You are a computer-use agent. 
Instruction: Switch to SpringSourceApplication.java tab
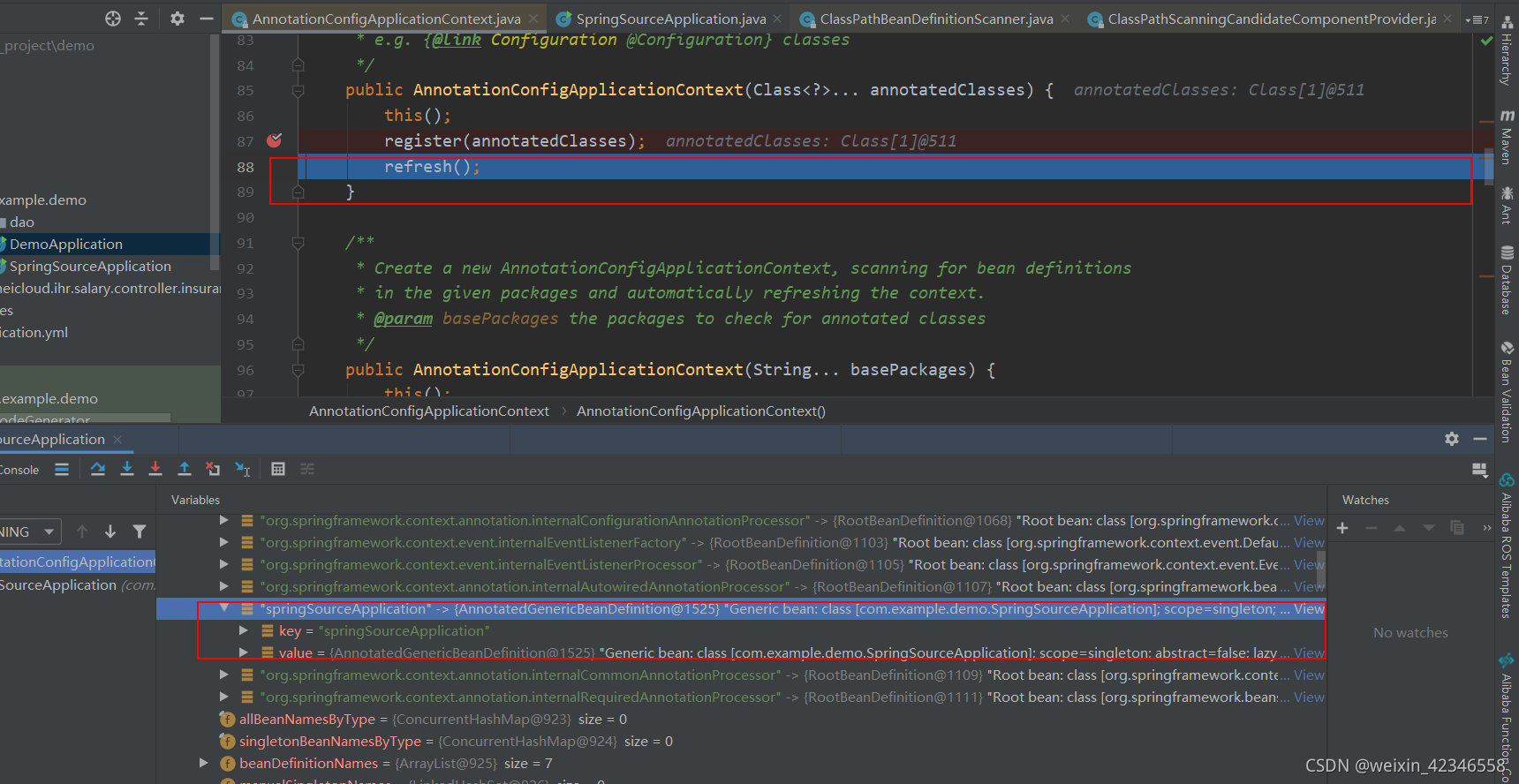pos(670,19)
